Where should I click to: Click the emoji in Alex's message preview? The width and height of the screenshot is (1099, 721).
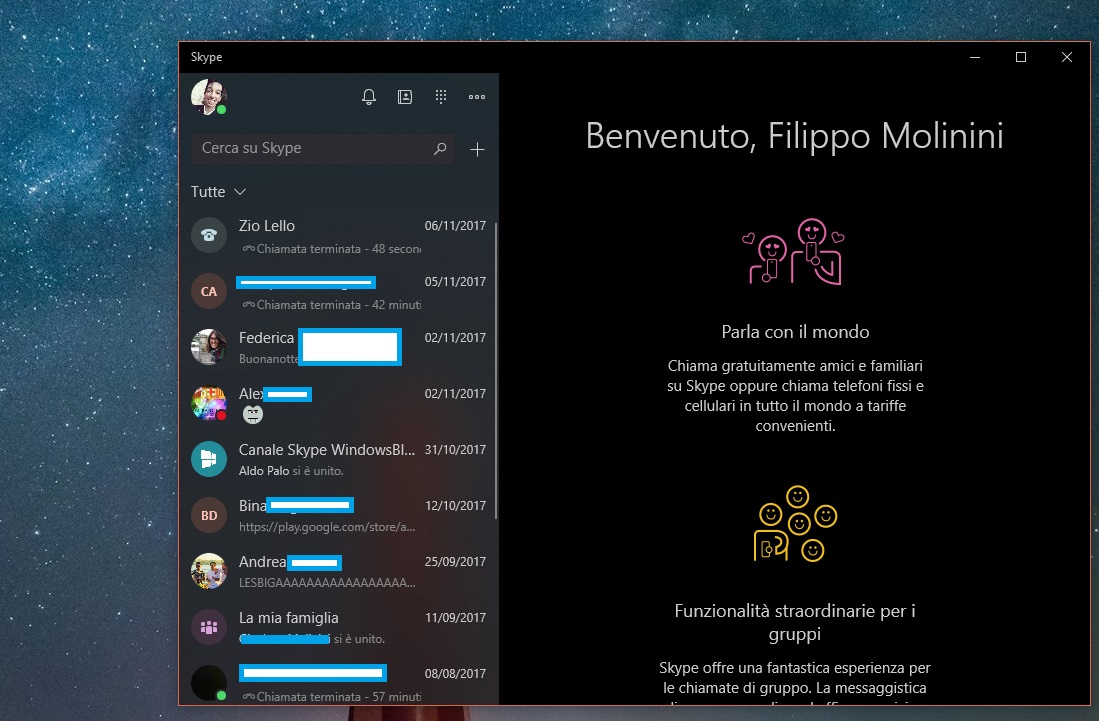[x=252, y=415]
